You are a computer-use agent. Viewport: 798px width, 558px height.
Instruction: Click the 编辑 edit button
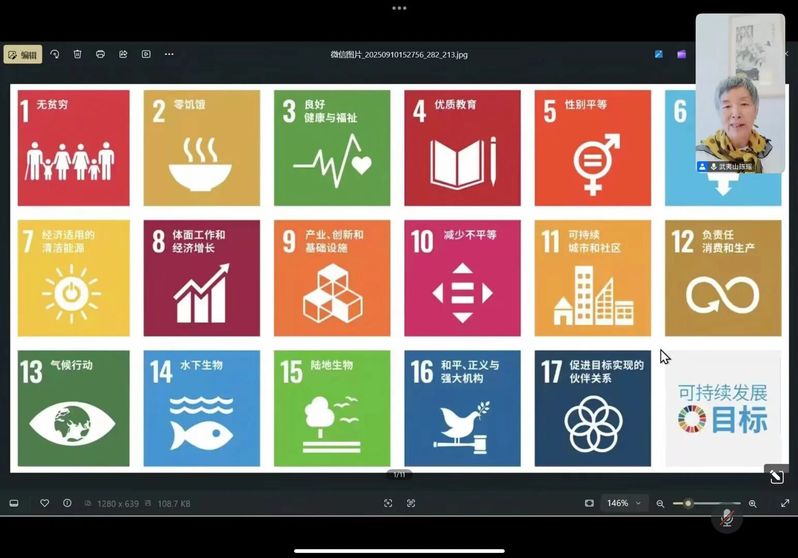[23, 54]
